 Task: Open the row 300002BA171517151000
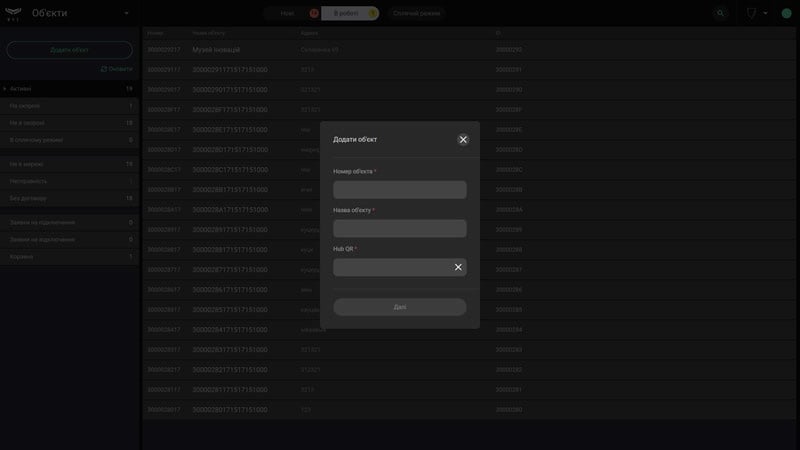[469, 210]
